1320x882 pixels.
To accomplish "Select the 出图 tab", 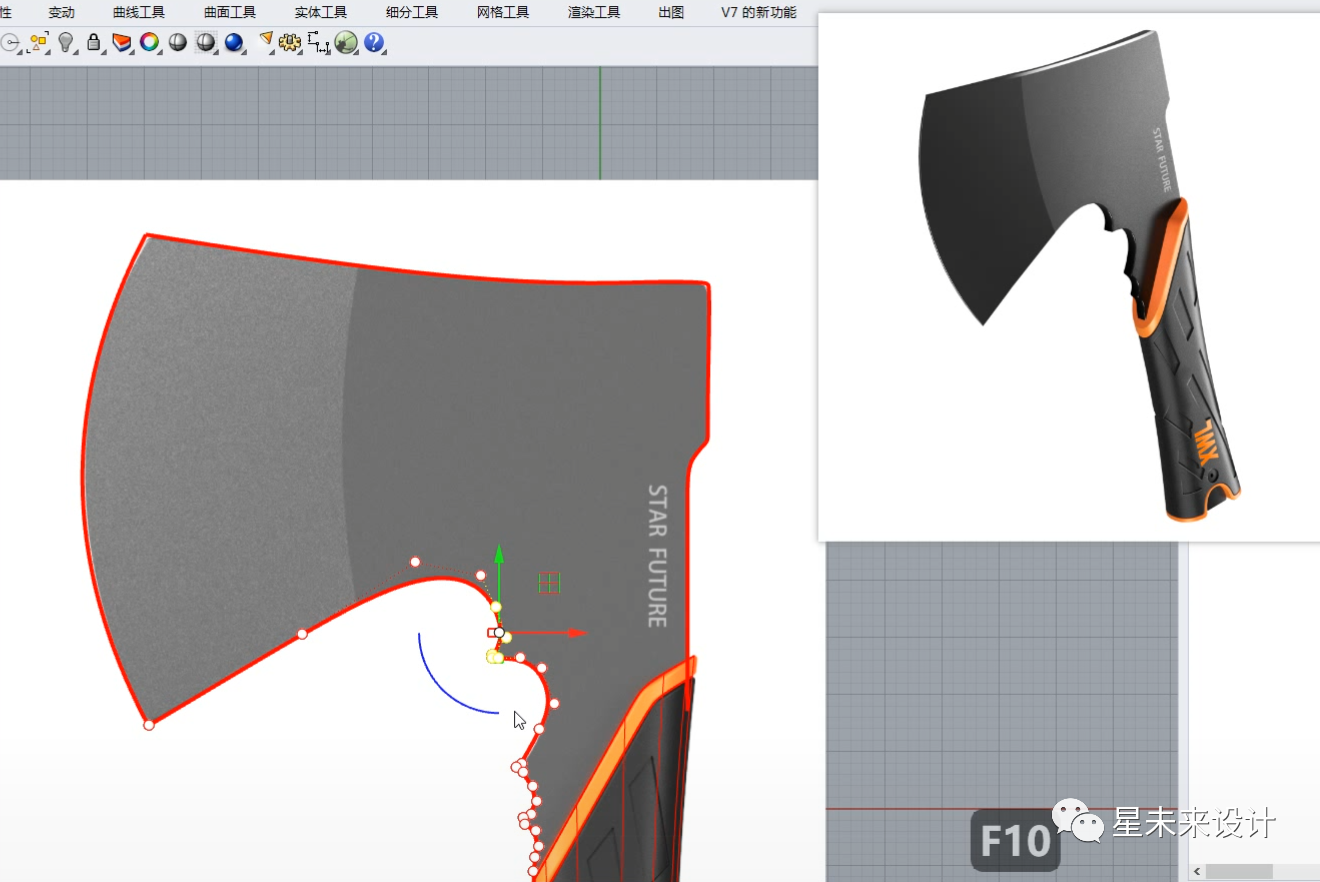I will [x=671, y=12].
